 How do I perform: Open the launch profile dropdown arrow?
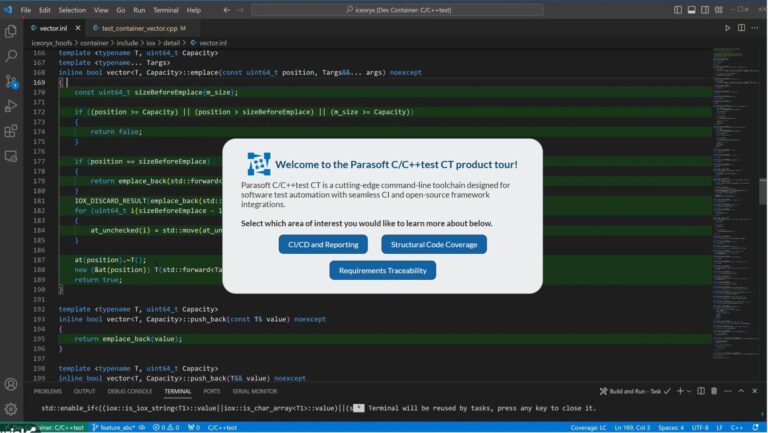pos(689,391)
